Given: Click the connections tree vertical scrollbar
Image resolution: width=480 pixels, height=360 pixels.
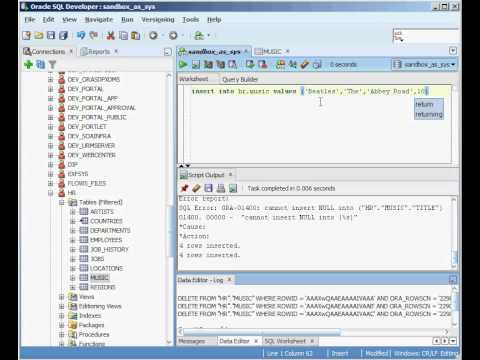Looking at the screenshot, I should (170, 232).
